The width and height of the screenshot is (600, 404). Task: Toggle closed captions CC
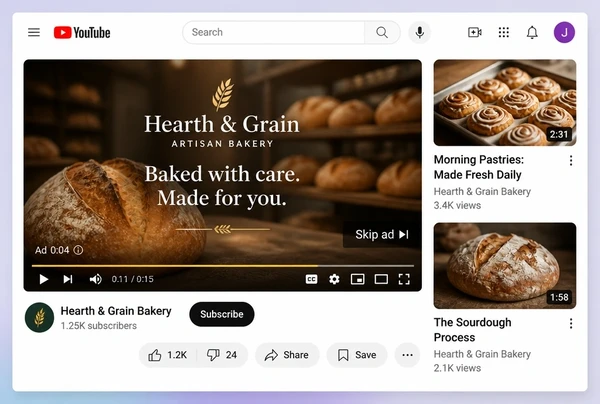pos(311,279)
